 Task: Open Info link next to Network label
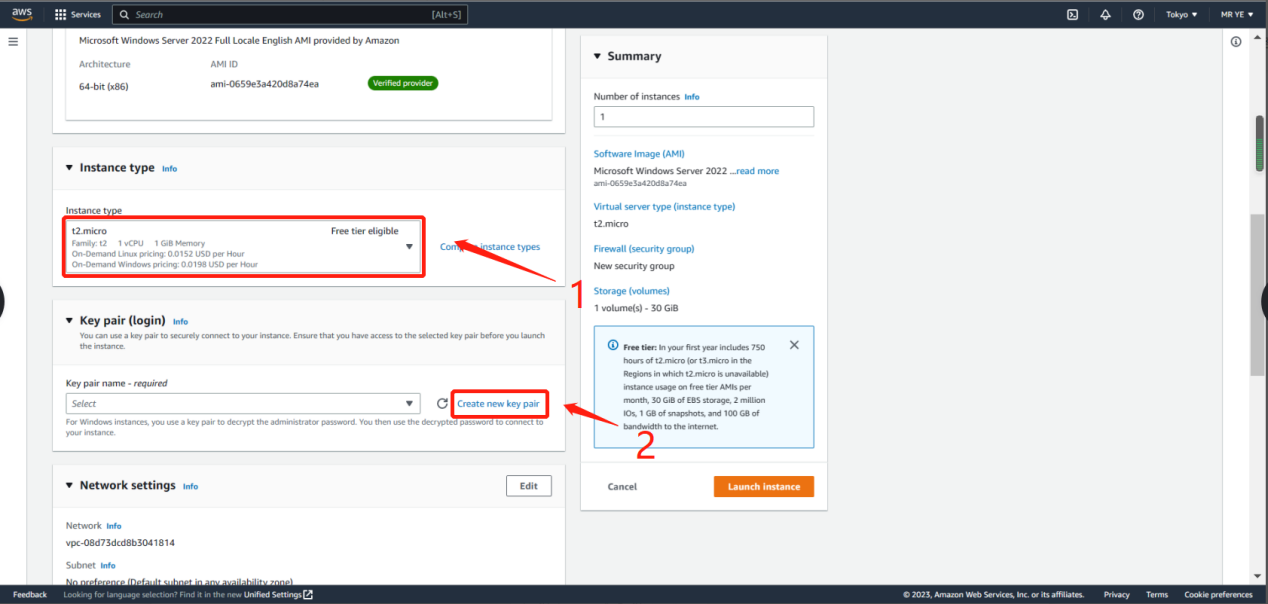click(114, 526)
